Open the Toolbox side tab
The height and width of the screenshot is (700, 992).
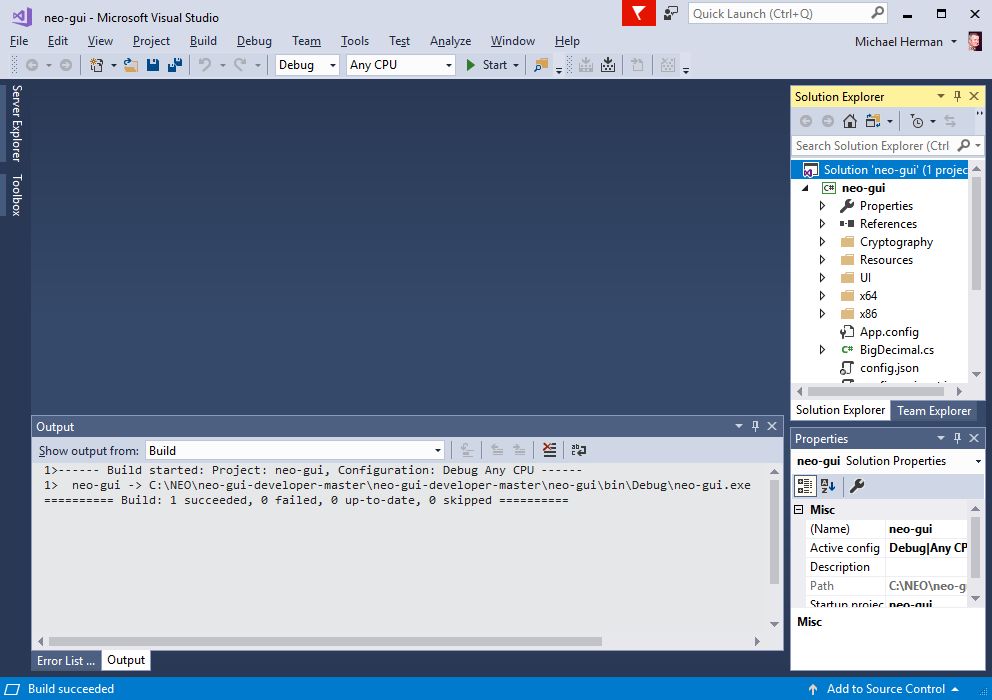pos(16,195)
